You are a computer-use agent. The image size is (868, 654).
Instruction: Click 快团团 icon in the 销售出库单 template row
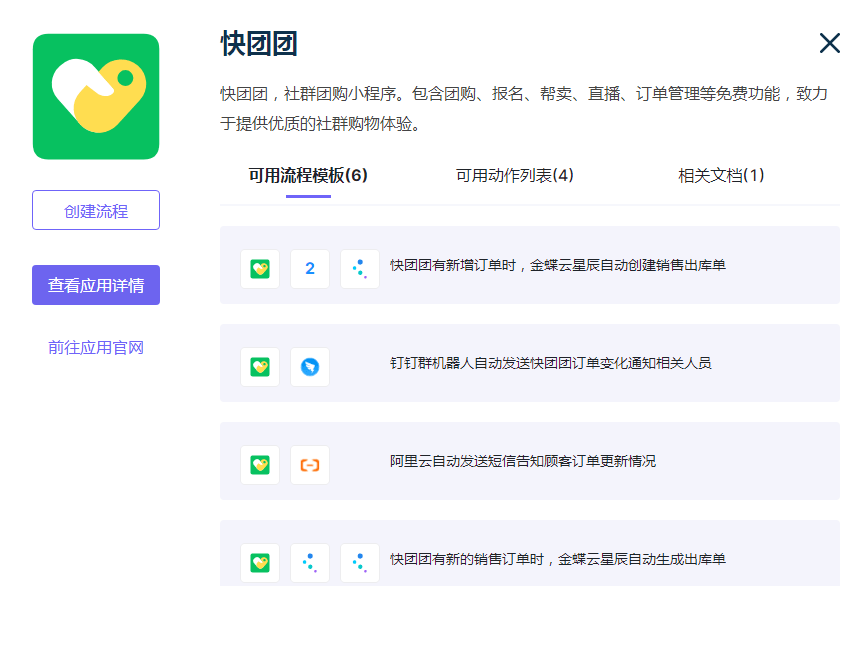pos(260,269)
